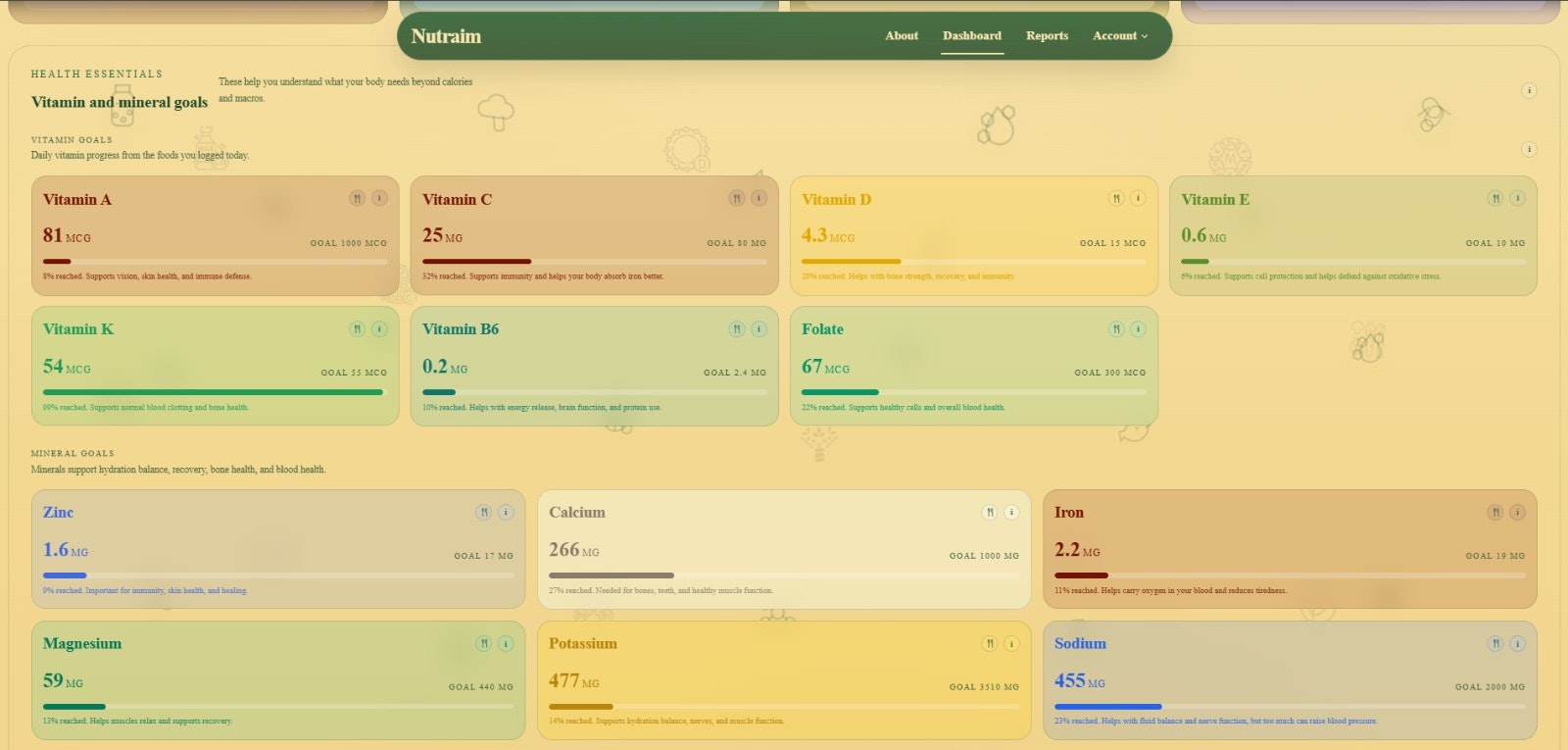Click the 'GOAL 1000 MCG' label
Screen dimensions: 1568x750
349,243
